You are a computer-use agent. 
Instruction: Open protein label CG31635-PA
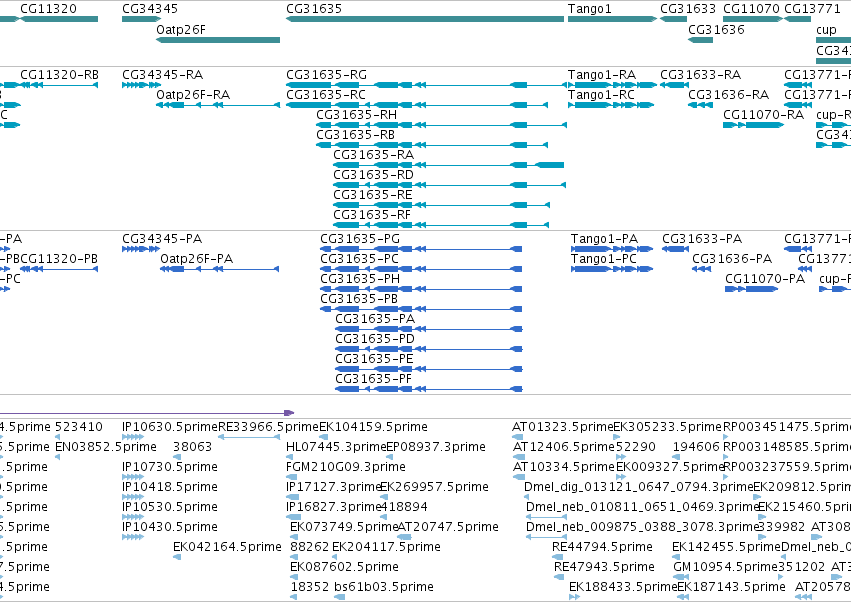click(375, 319)
